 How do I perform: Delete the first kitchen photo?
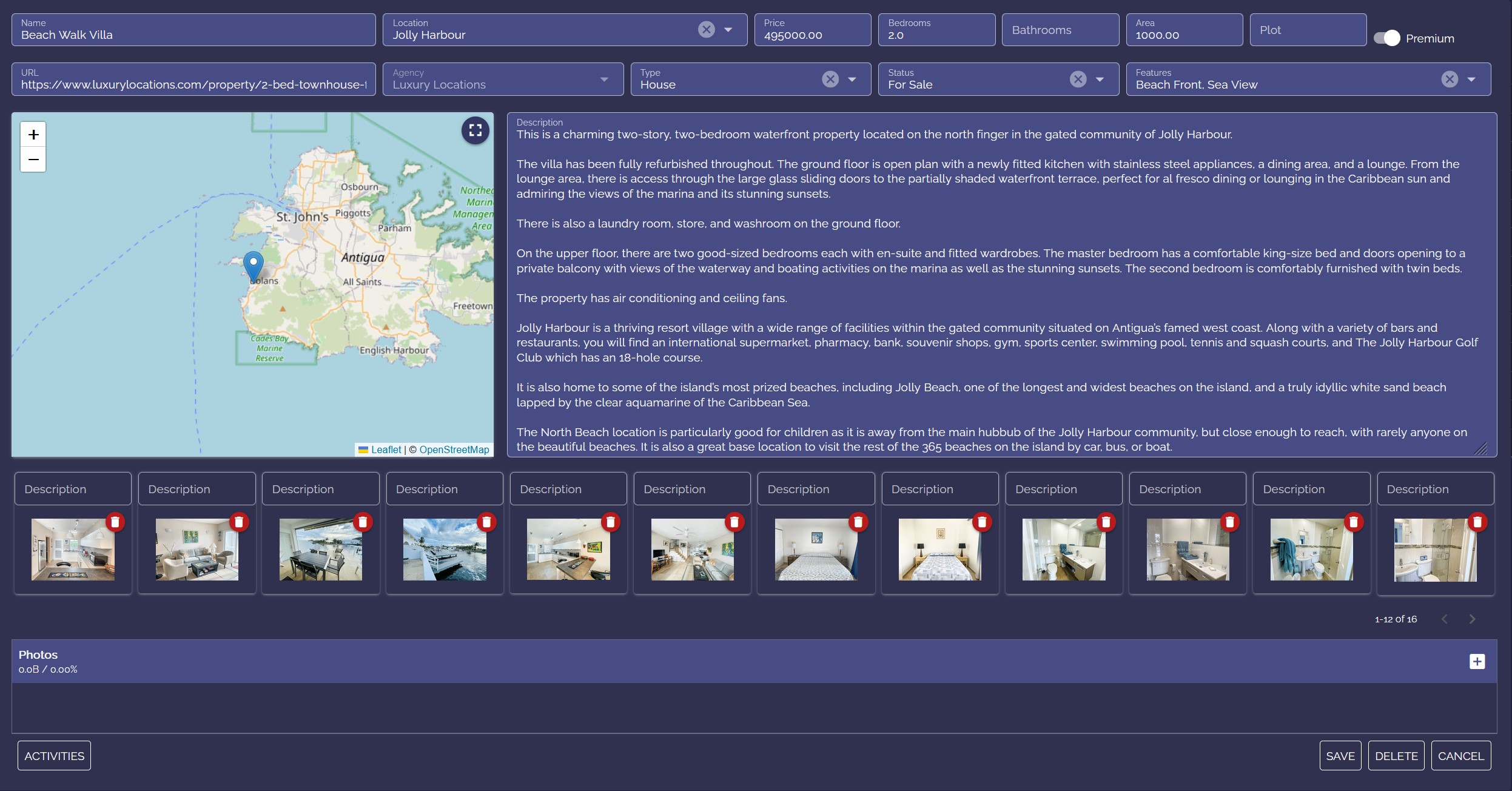tap(115, 522)
